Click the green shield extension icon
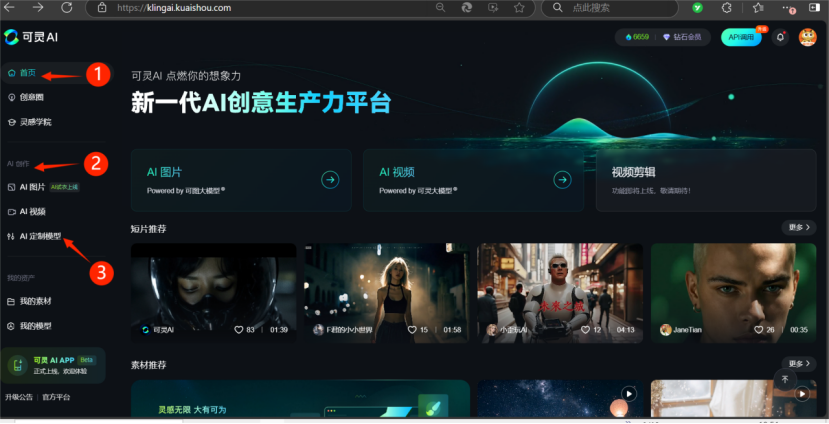 pyautogui.click(x=698, y=7)
